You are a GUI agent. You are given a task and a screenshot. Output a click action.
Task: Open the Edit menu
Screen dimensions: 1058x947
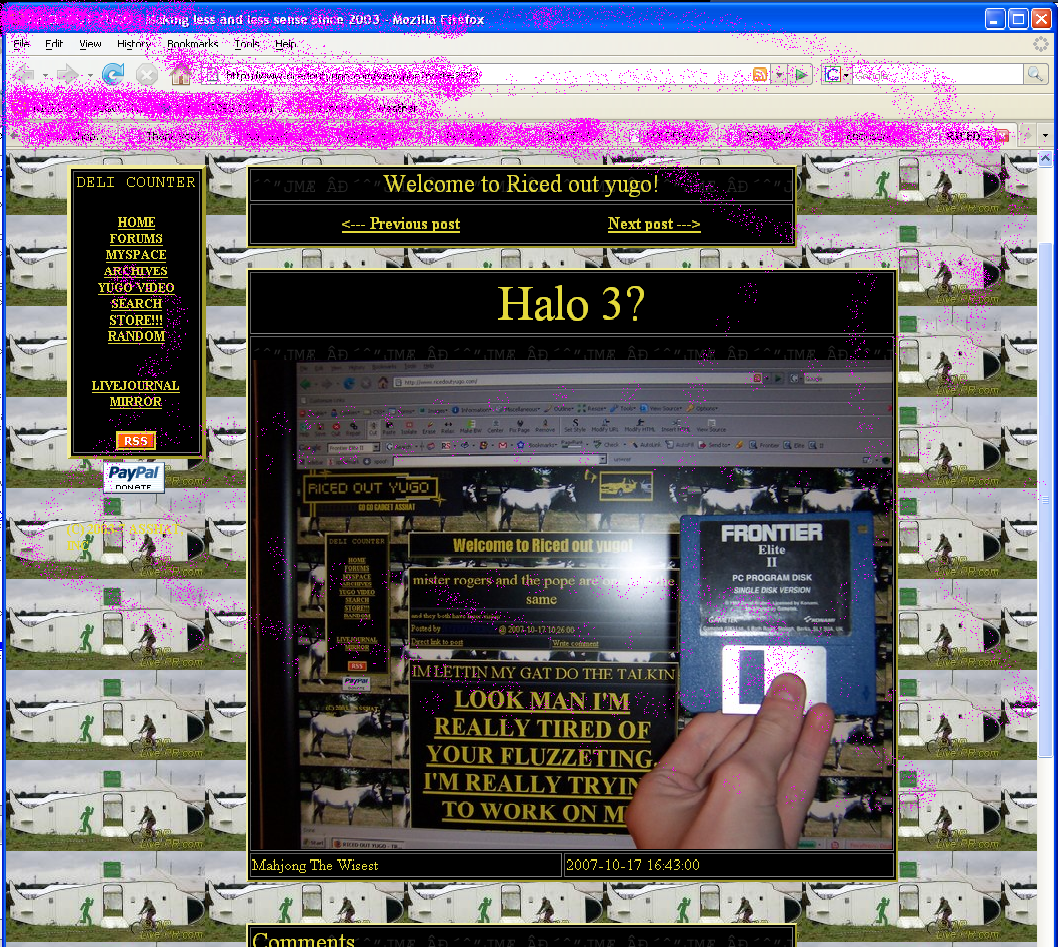click(54, 44)
